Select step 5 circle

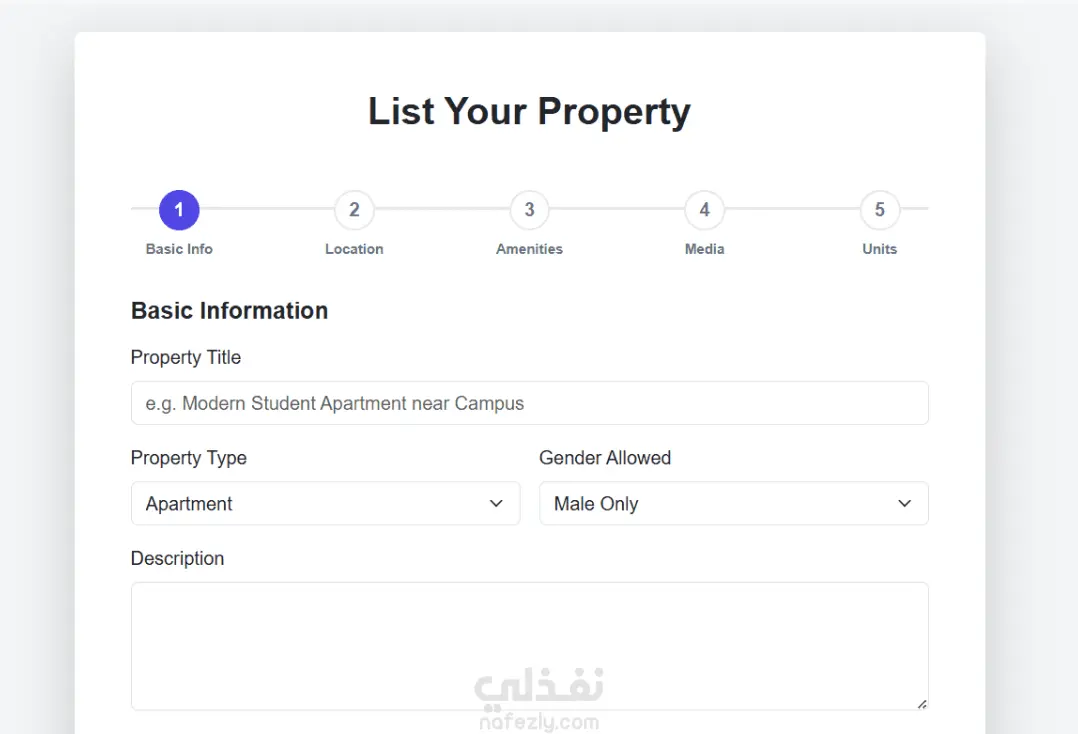(880, 210)
